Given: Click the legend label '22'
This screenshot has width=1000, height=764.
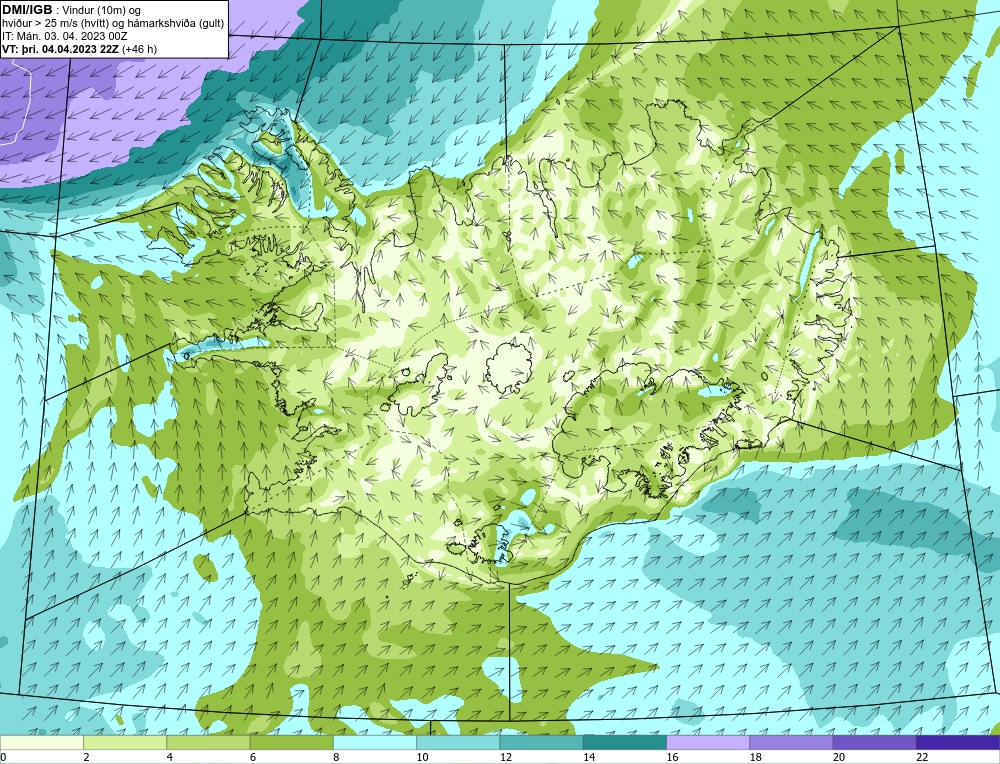Looking at the screenshot, I should pos(922,757).
